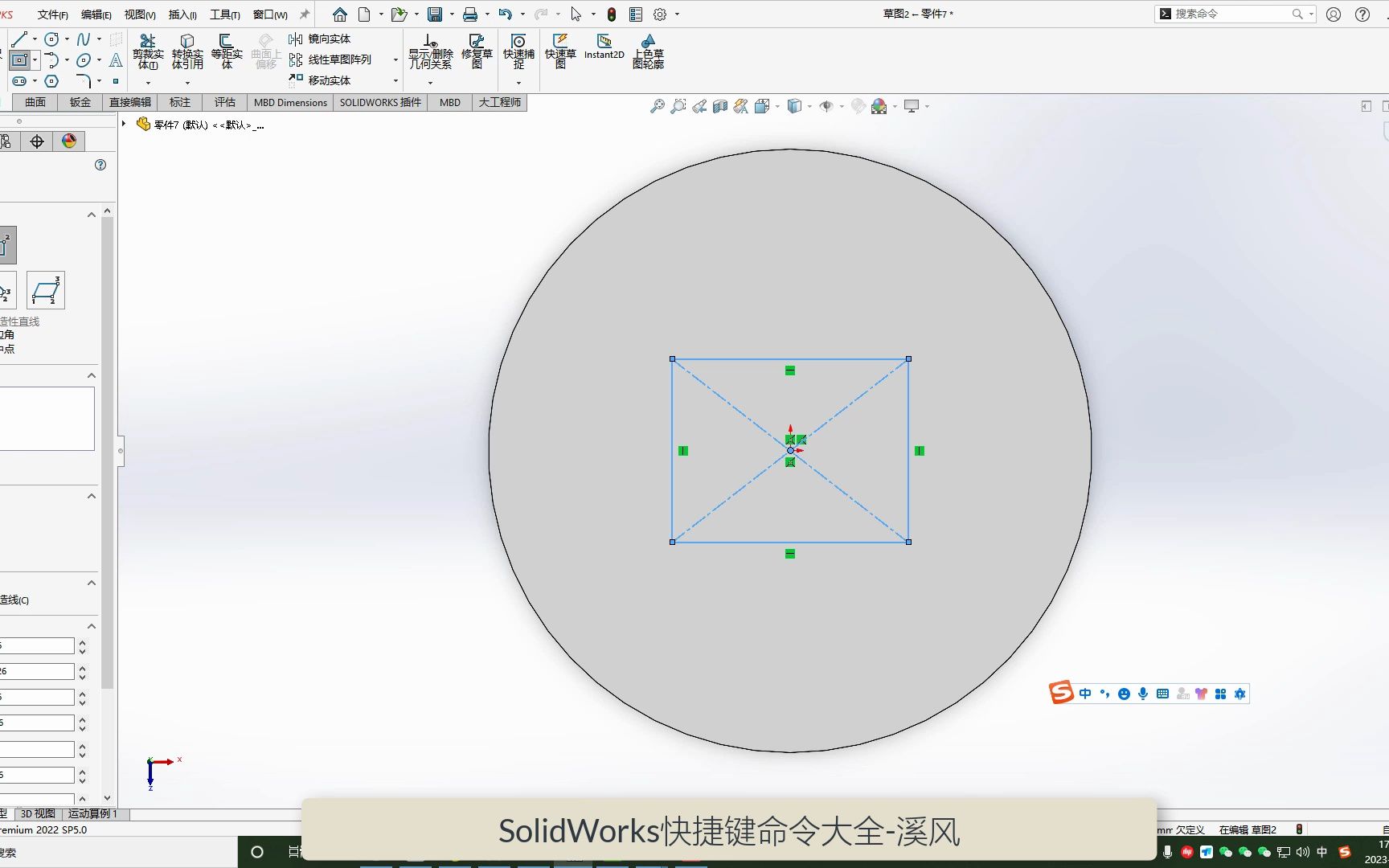Expand the 零件7 feature tree node
1389x868 pixels.
pos(124,124)
